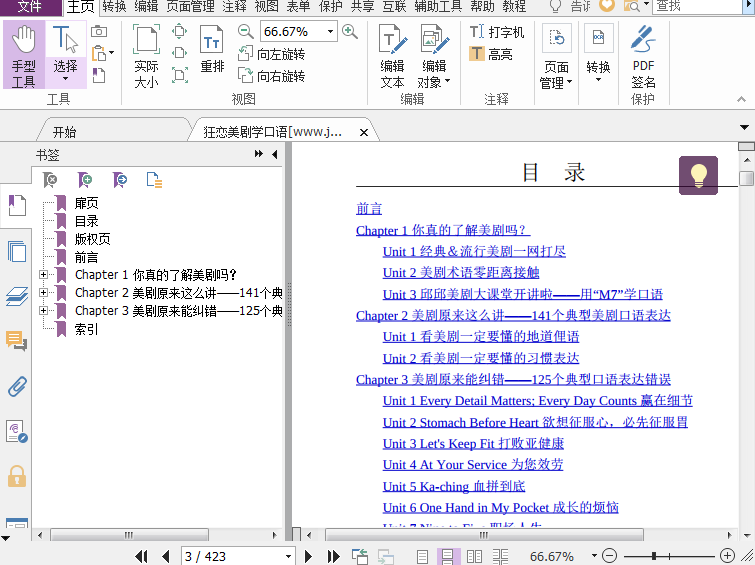755x565 pixels.
Task: Open the Digital Signatures side panel
Action: pos(17,432)
